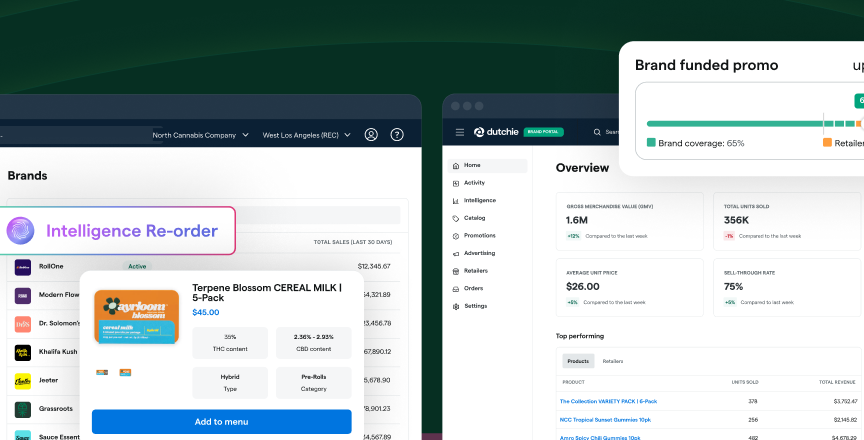Viewport: 864px width, 440px height.
Task: Click the Terpene Blossom CEREAL MILK product title
Action: tap(267, 292)
